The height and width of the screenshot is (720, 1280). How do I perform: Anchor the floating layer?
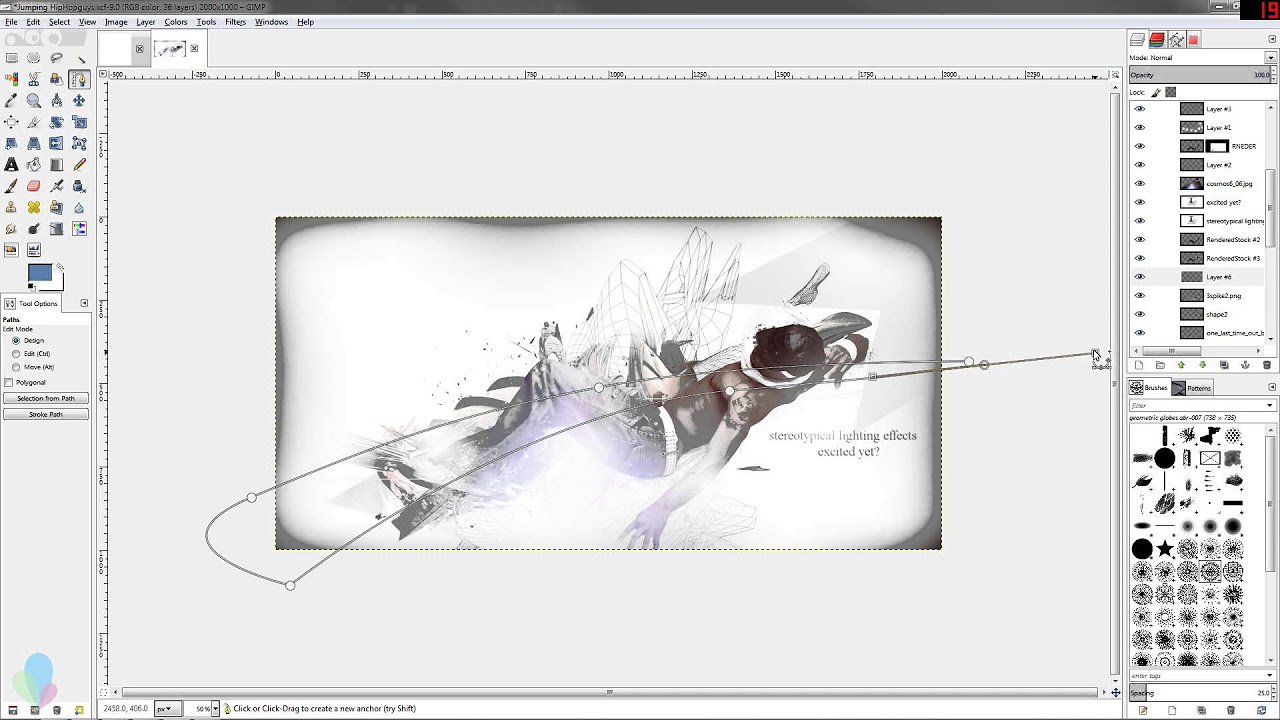point(1245,365)
